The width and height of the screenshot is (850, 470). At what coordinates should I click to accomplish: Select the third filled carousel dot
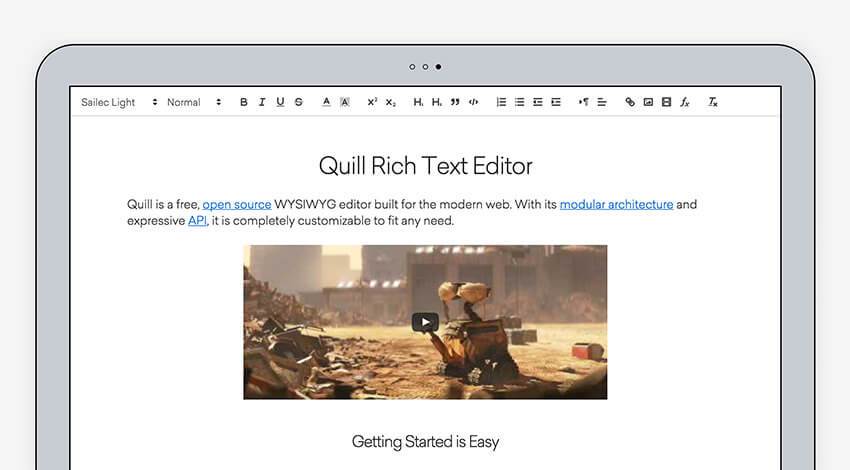pos(438,67)
